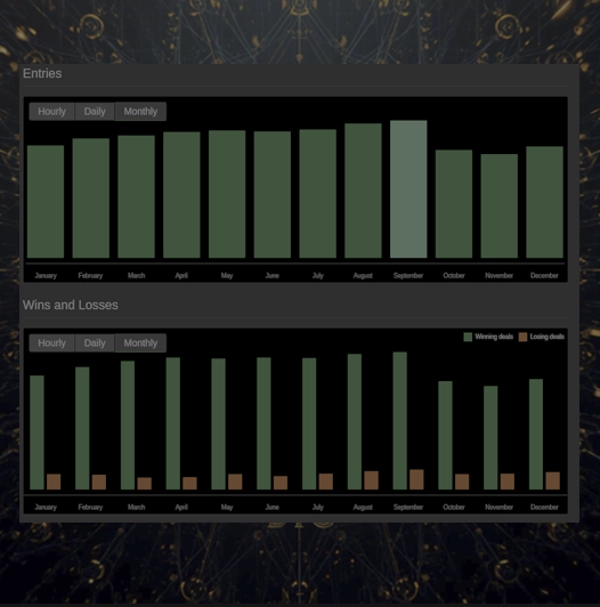The width and height of the screenshot is (600, 607).
Task: Click April losing deals brown bar
Action: (x=190, y=483)
